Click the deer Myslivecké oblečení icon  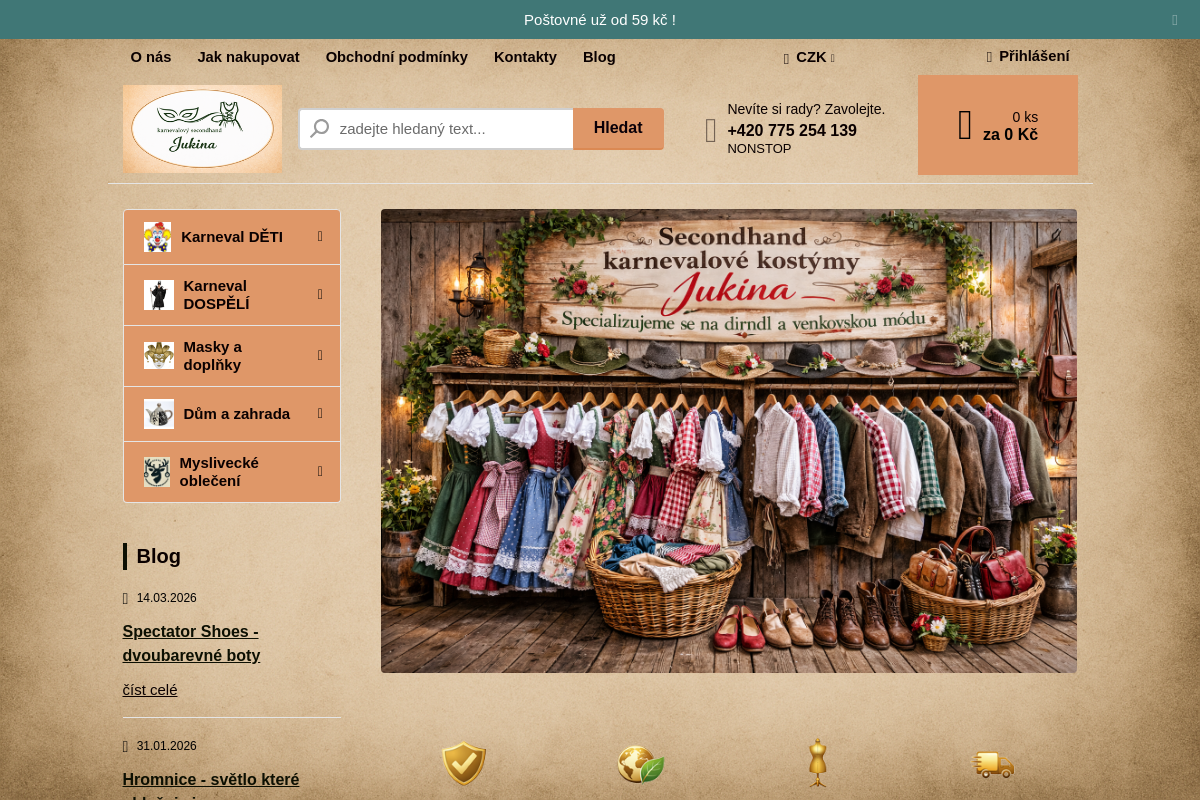click(x=157, y=472)
